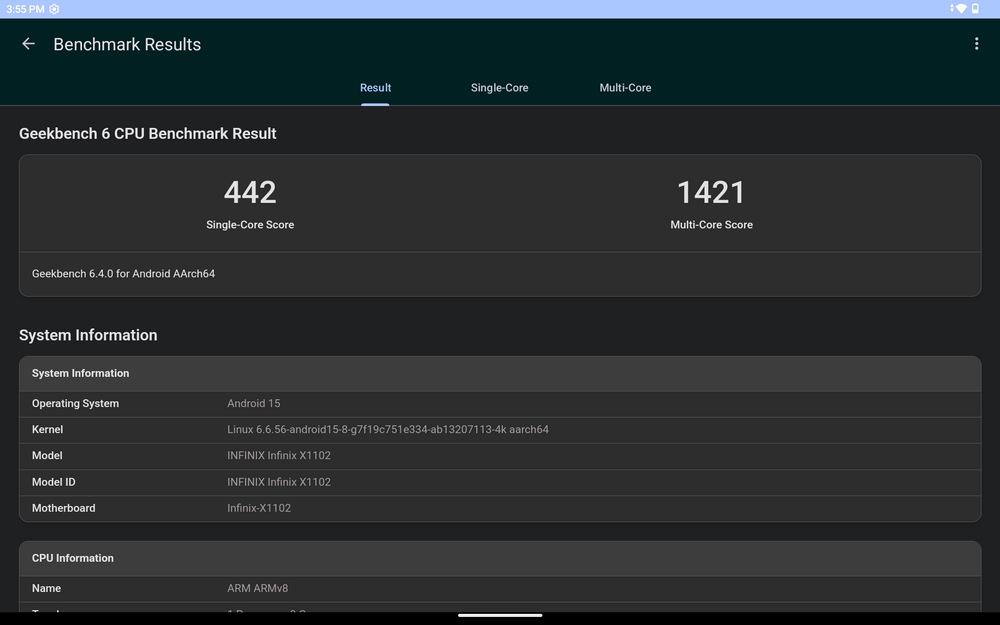This screenshot has height=625, width=1000.
Task: Select the Result tab
Action: 375,88
